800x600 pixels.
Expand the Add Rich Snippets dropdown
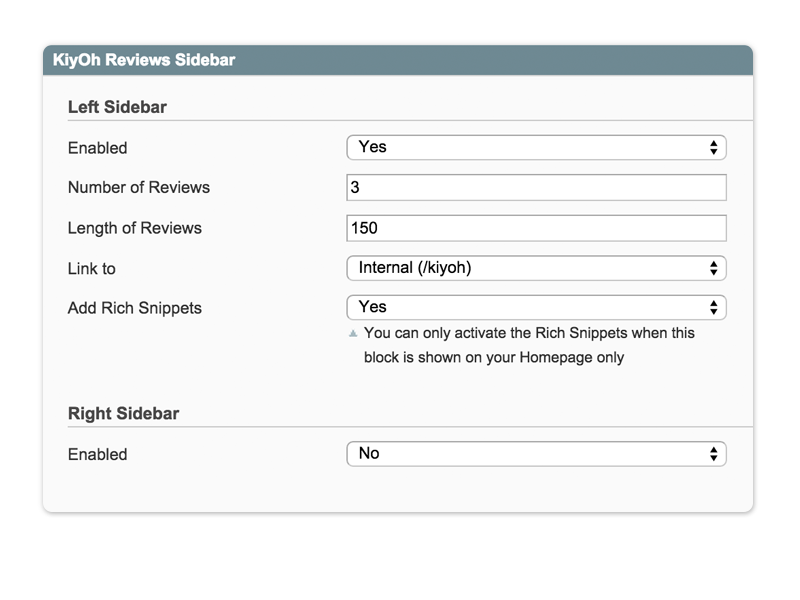[536, 307]
